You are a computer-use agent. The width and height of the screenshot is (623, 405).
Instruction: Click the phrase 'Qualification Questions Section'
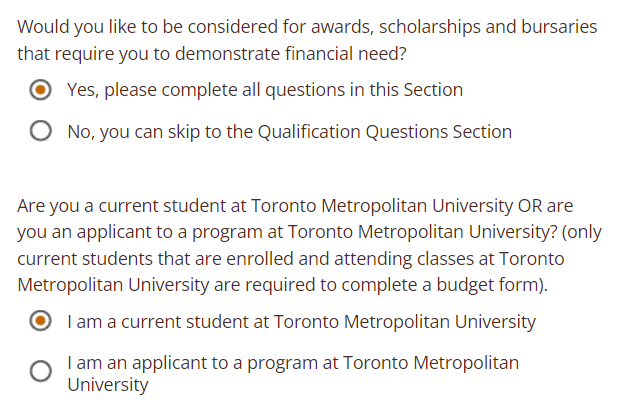[385, 132]
